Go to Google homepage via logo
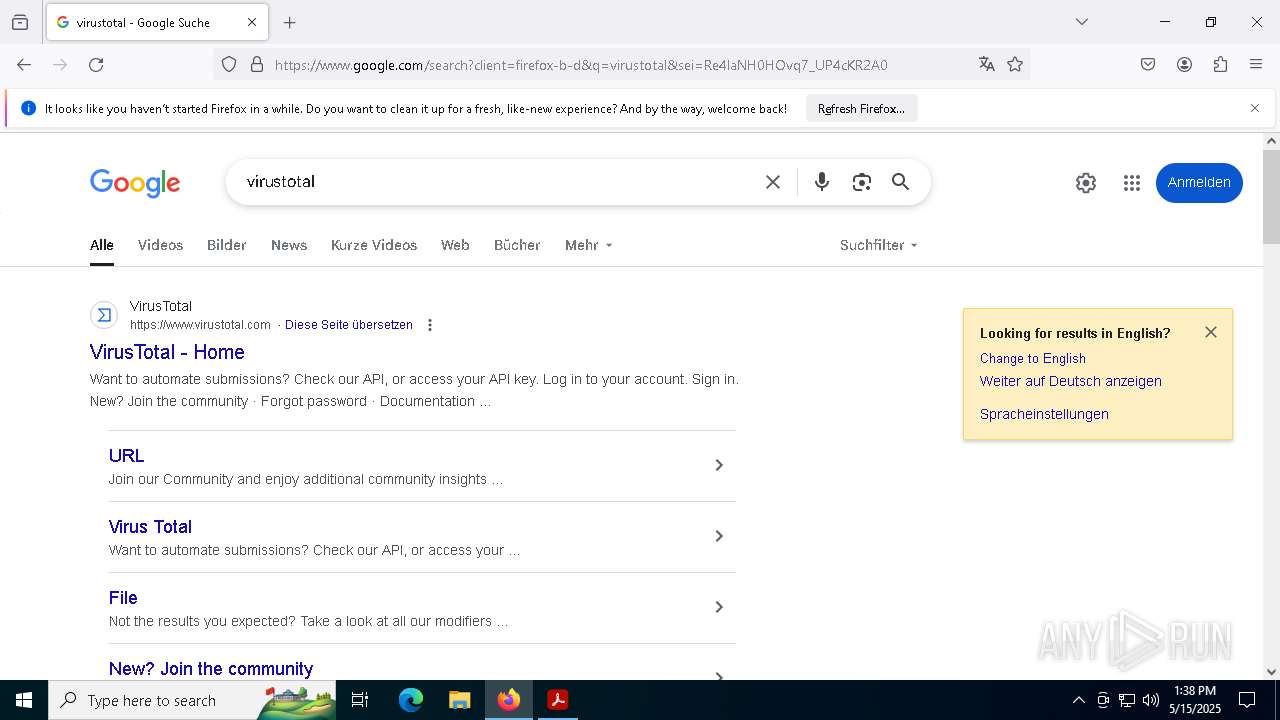 pos(135,183)
